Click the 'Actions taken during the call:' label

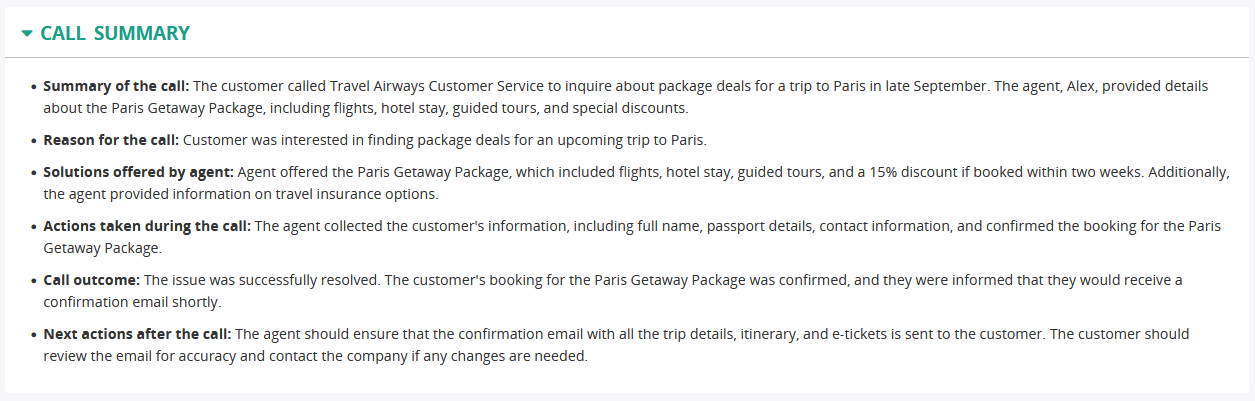click(x=147, y=226)
